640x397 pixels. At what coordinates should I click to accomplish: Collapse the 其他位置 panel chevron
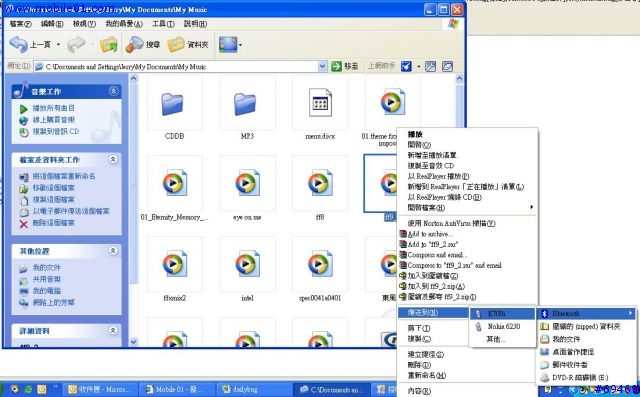pyautogui.click(x=113, y=251)
